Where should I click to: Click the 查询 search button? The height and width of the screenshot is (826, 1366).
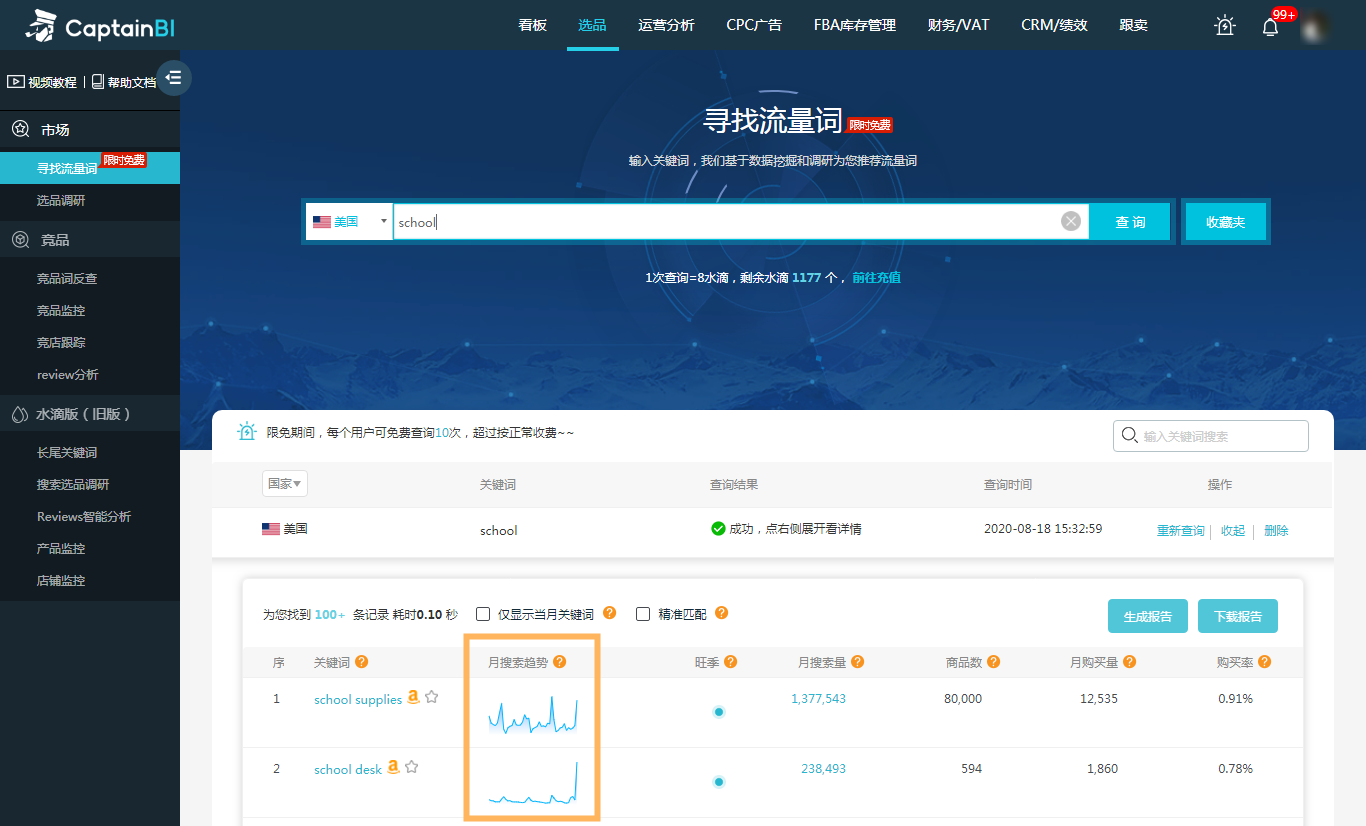pyautogui.click(x=1130, y=222)
